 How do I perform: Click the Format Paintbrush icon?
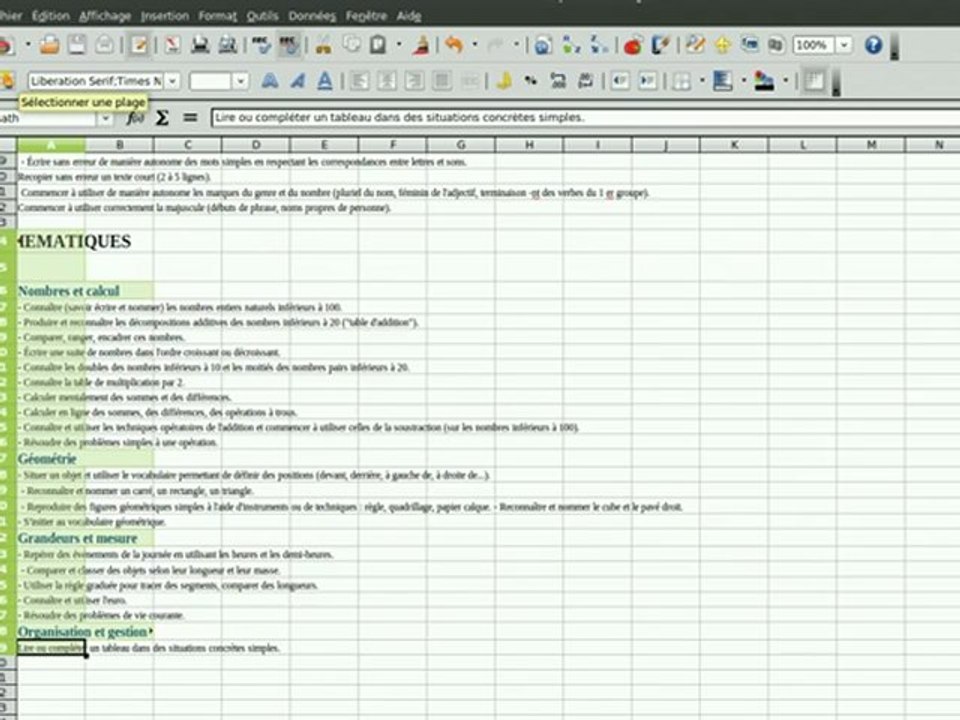pos(421,45)
